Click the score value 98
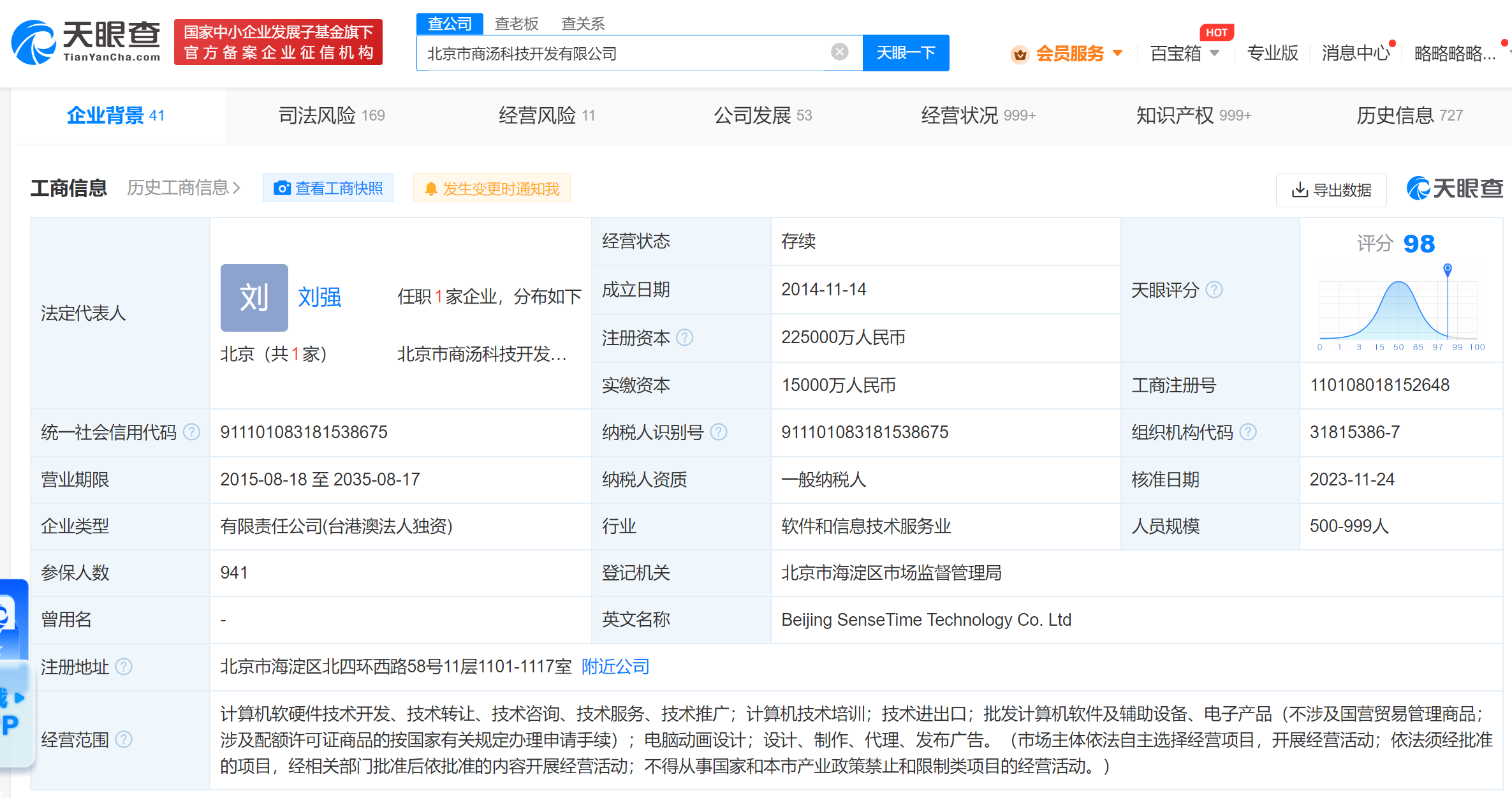Image resolution: width=1512 pixels, height=798 pixels. 1419,244
